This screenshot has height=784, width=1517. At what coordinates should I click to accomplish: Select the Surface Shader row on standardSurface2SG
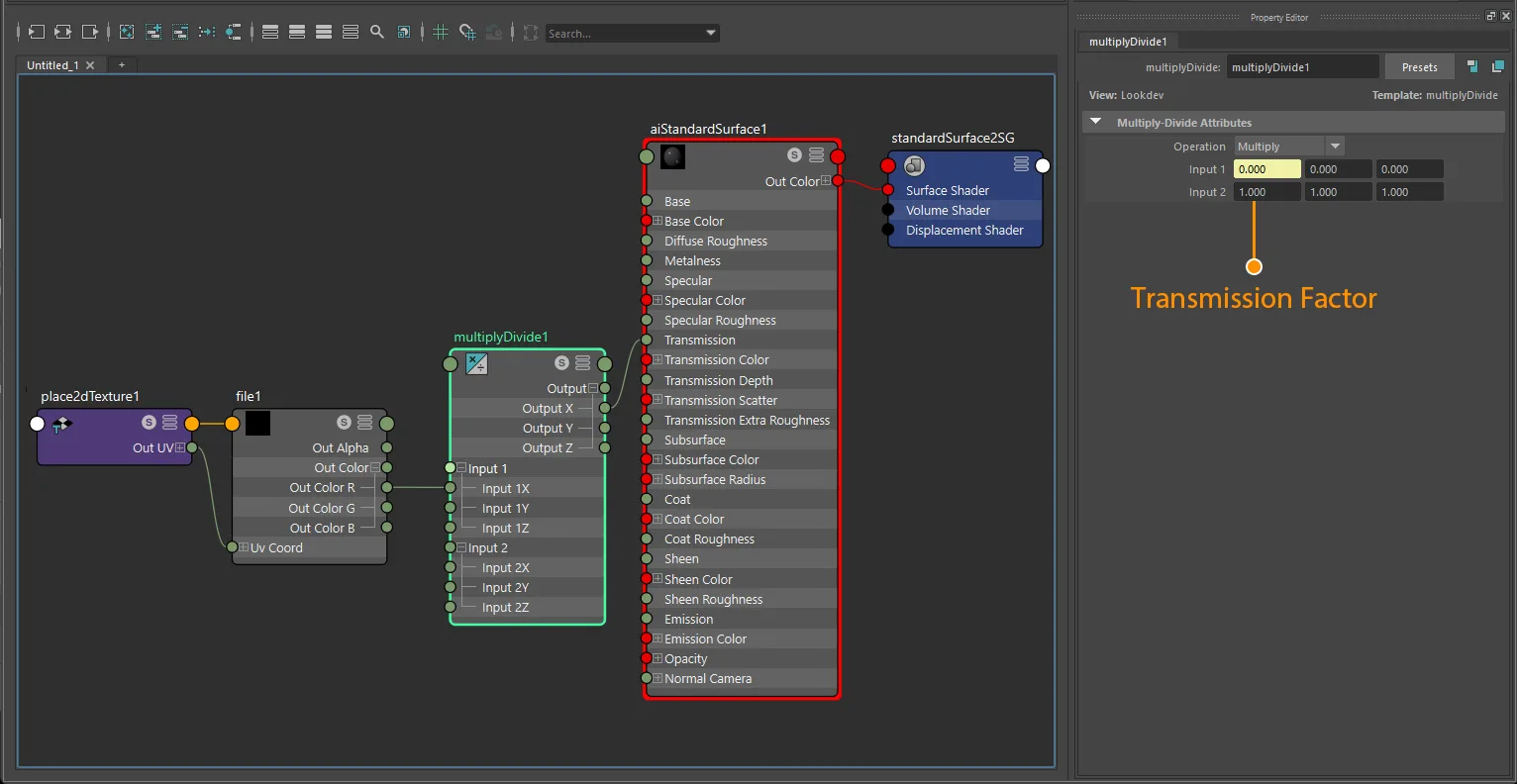[x=965, y=190]
